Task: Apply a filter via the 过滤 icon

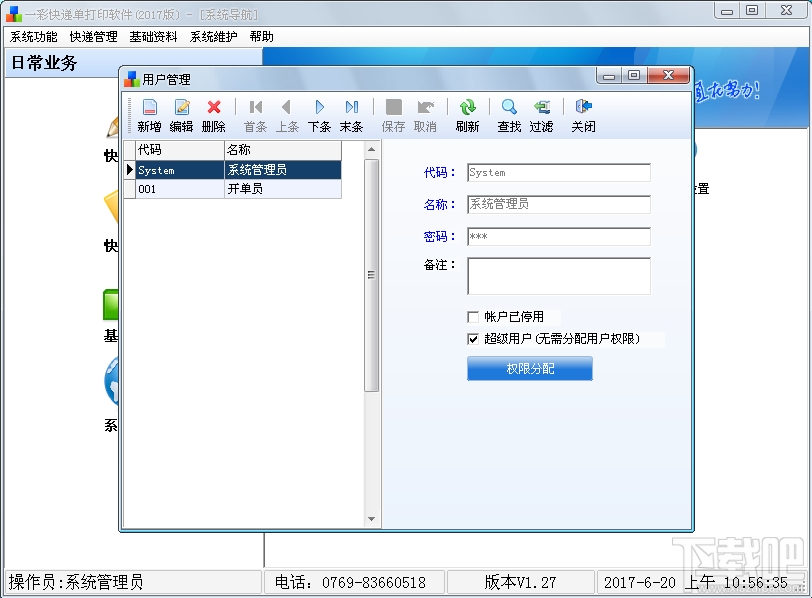Action: [543, 115]
